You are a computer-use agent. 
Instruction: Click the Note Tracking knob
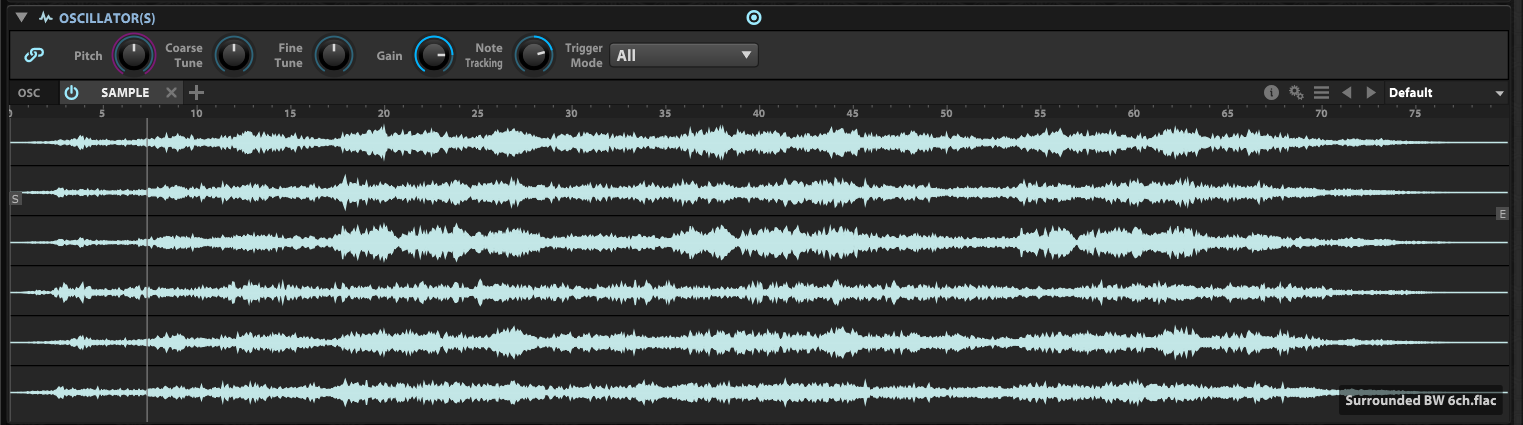[534, 55]
